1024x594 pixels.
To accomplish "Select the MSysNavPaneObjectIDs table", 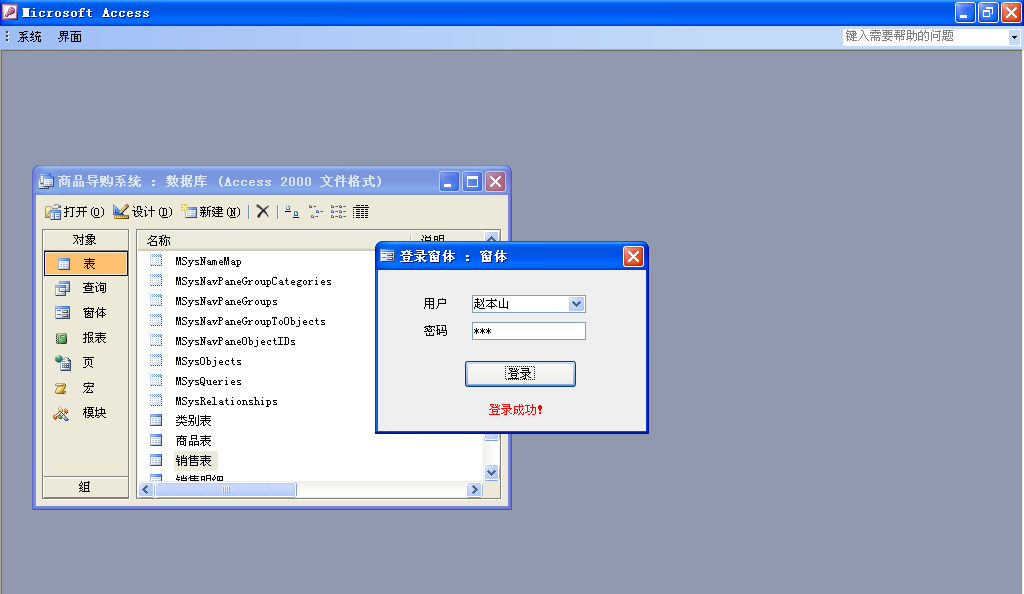I will coord(235,341).
